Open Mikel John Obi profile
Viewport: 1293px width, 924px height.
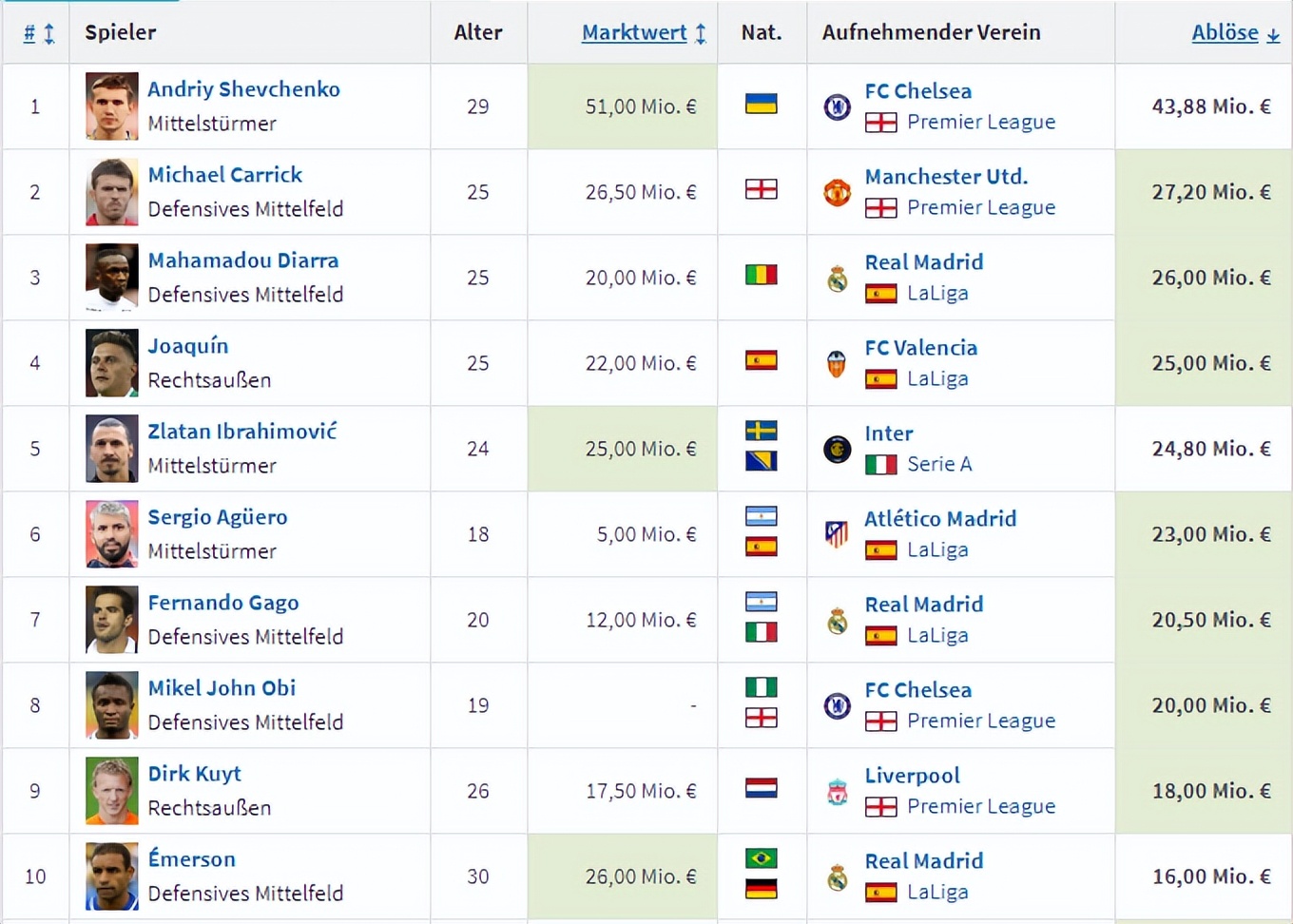[222, 688]
